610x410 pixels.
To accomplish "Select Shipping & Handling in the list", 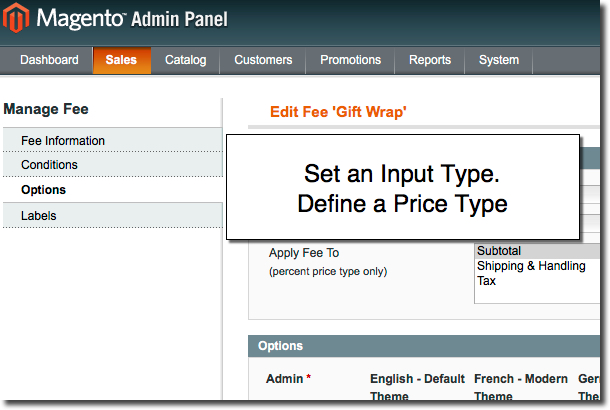I will click(537, 266).
